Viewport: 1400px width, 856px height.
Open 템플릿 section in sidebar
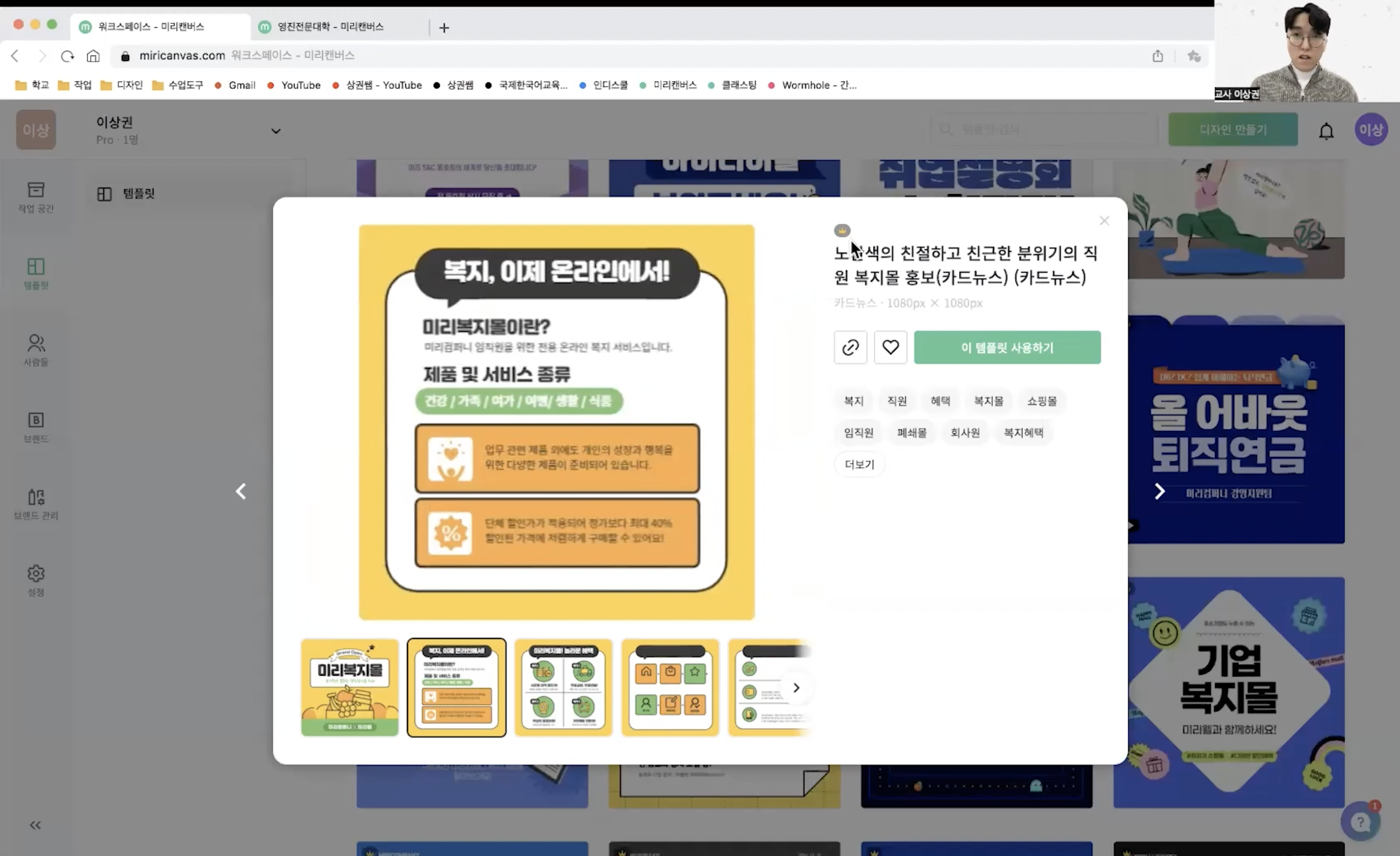pos(36,274)
